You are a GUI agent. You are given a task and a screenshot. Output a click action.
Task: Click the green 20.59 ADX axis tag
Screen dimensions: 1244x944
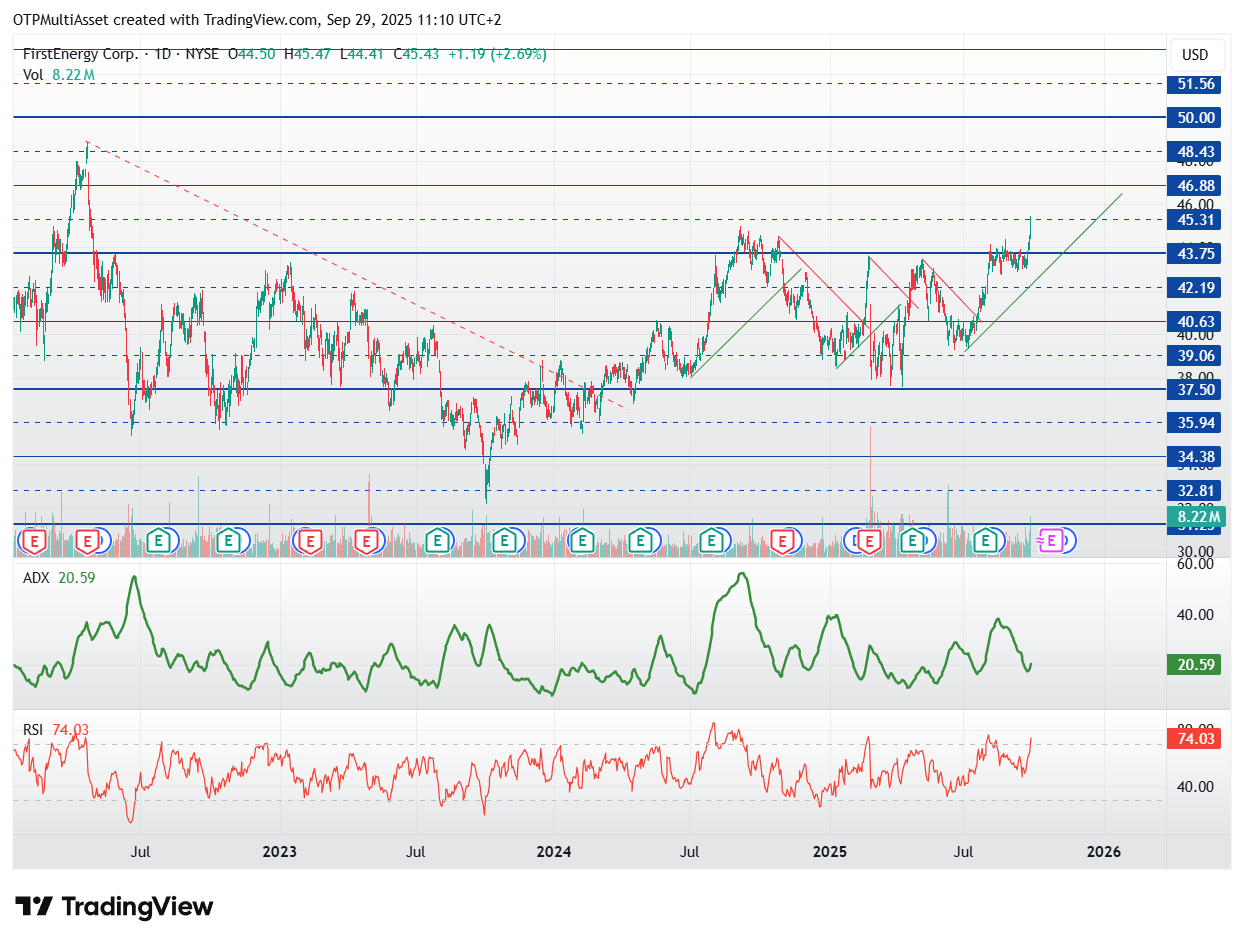pos(1194,664)
